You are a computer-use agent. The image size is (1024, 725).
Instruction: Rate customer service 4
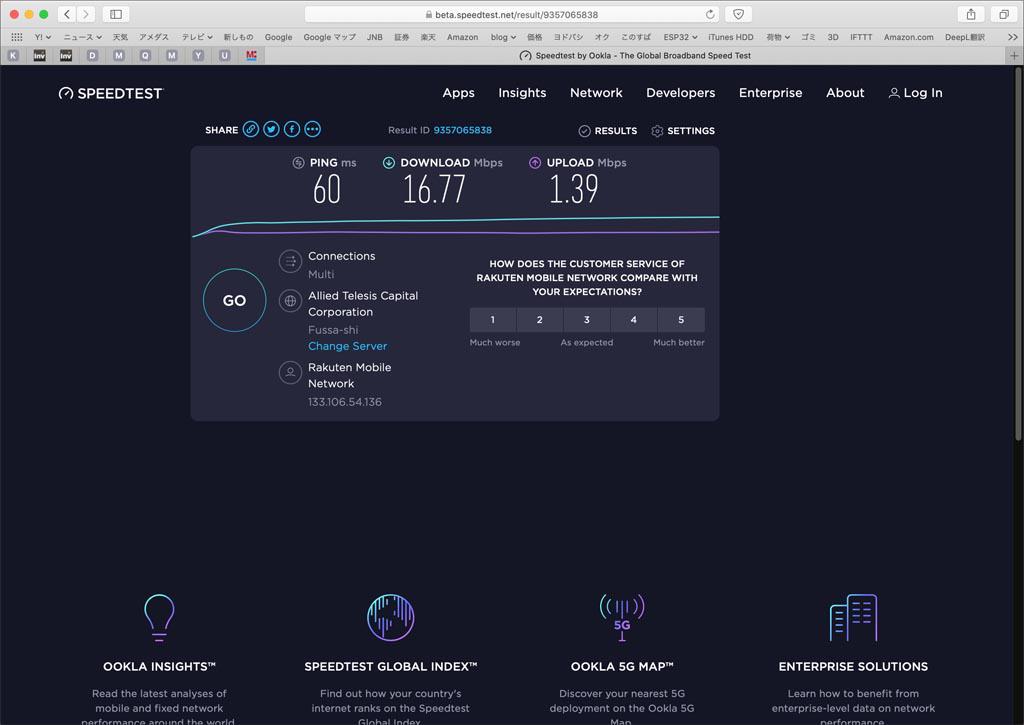coord(634,320)
